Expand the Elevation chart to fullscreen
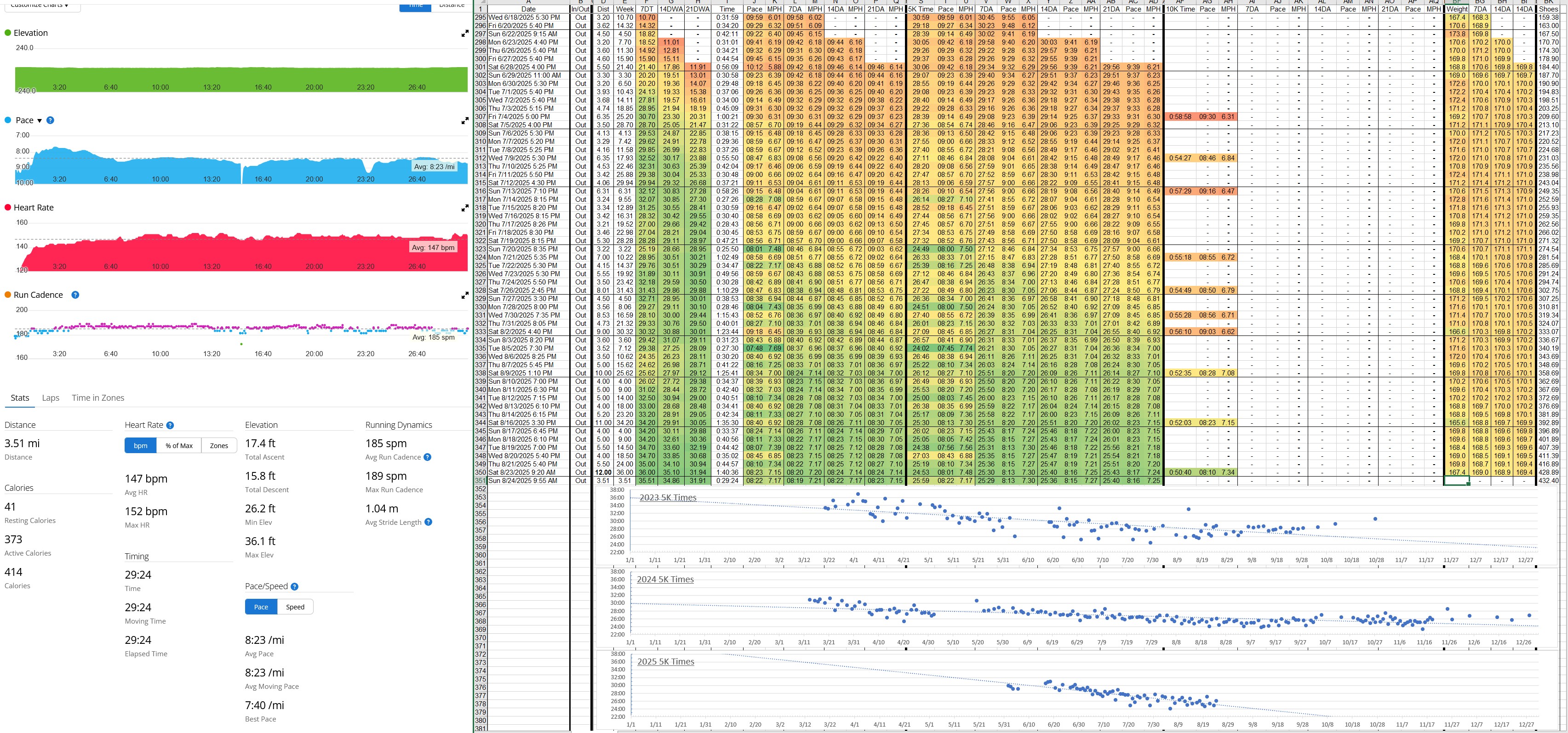The height and width of the screenshot is (733, 1568). pyautogui.click(x=465, y=34)
